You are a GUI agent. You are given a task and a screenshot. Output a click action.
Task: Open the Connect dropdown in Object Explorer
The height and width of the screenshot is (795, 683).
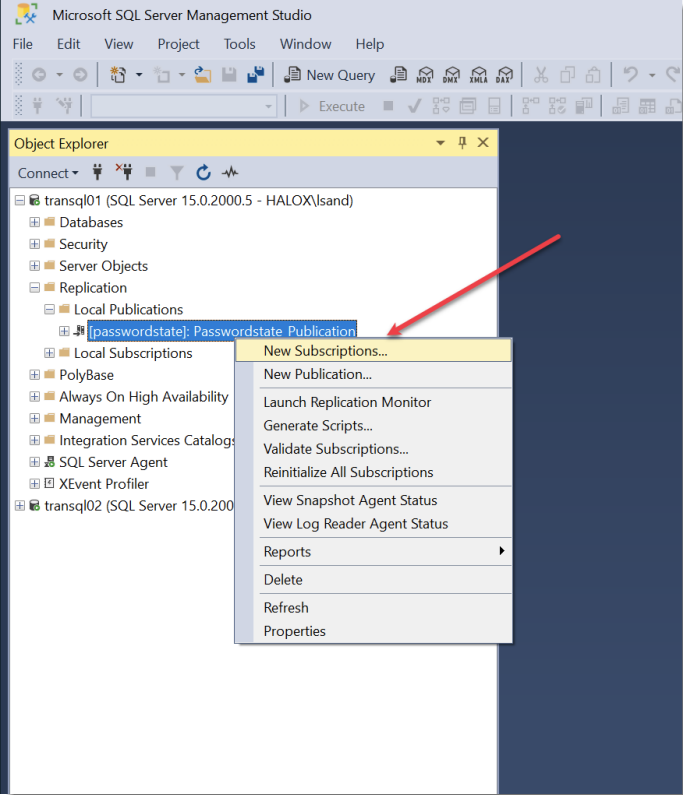pyautogui.click(x=48, y=173)
